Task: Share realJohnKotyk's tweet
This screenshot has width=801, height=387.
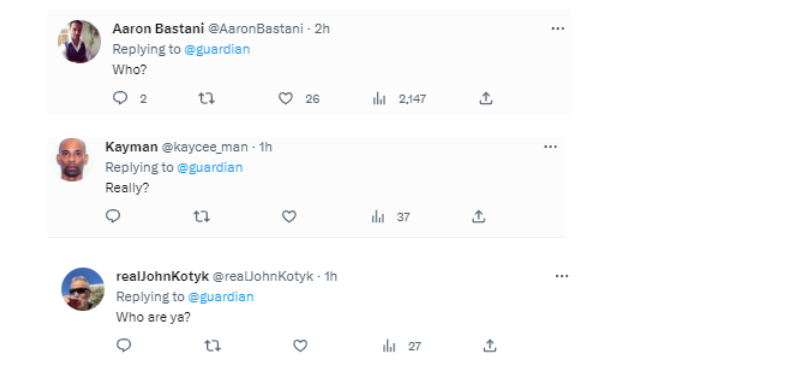Action: point(489,346)
